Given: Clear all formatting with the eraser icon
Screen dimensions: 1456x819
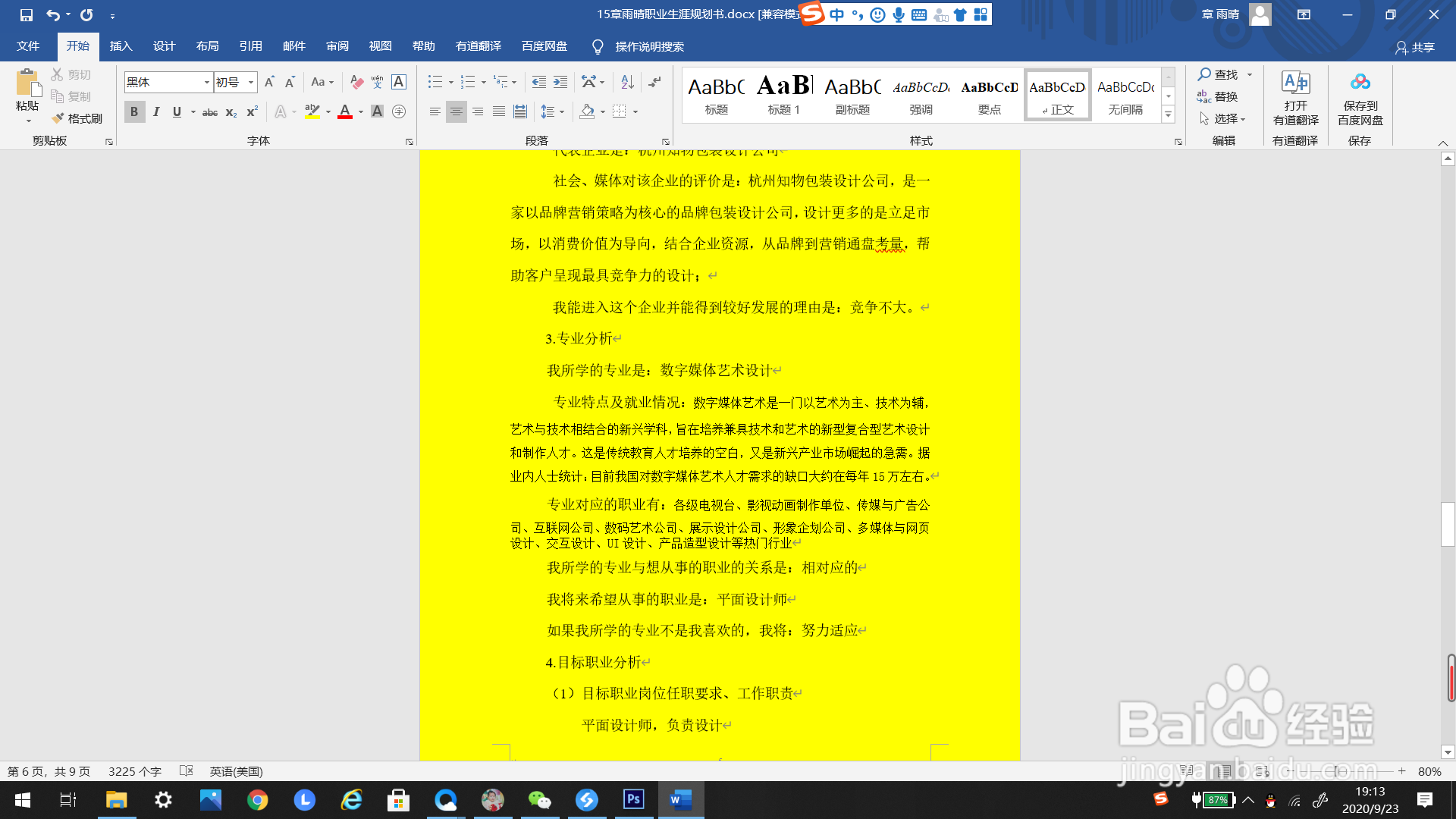Looking at the screenshot, I should pos(356,82).
